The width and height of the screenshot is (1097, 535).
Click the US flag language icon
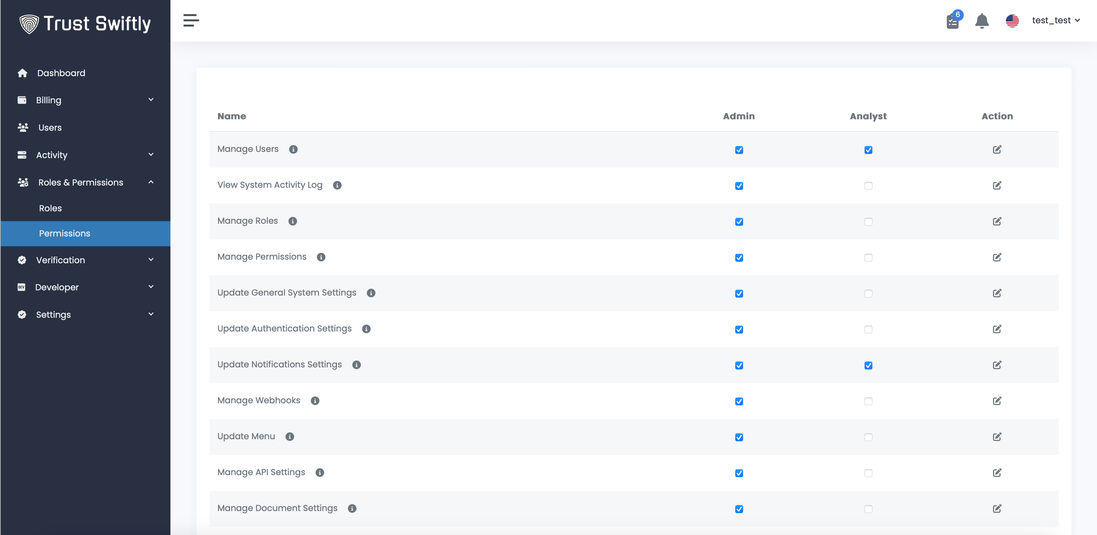coord(1012,21)
